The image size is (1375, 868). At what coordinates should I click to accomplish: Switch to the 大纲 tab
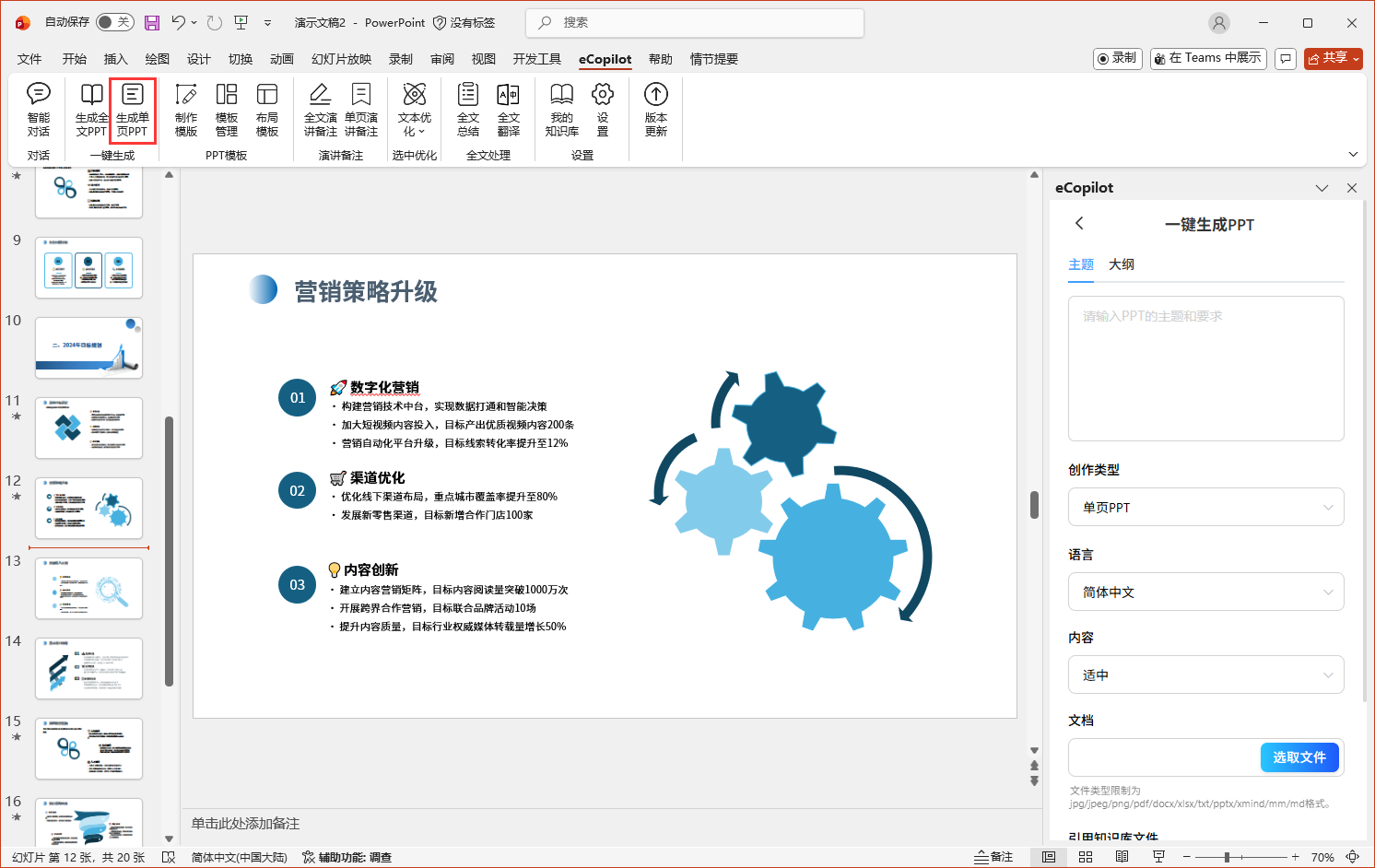click(1122, 264)
